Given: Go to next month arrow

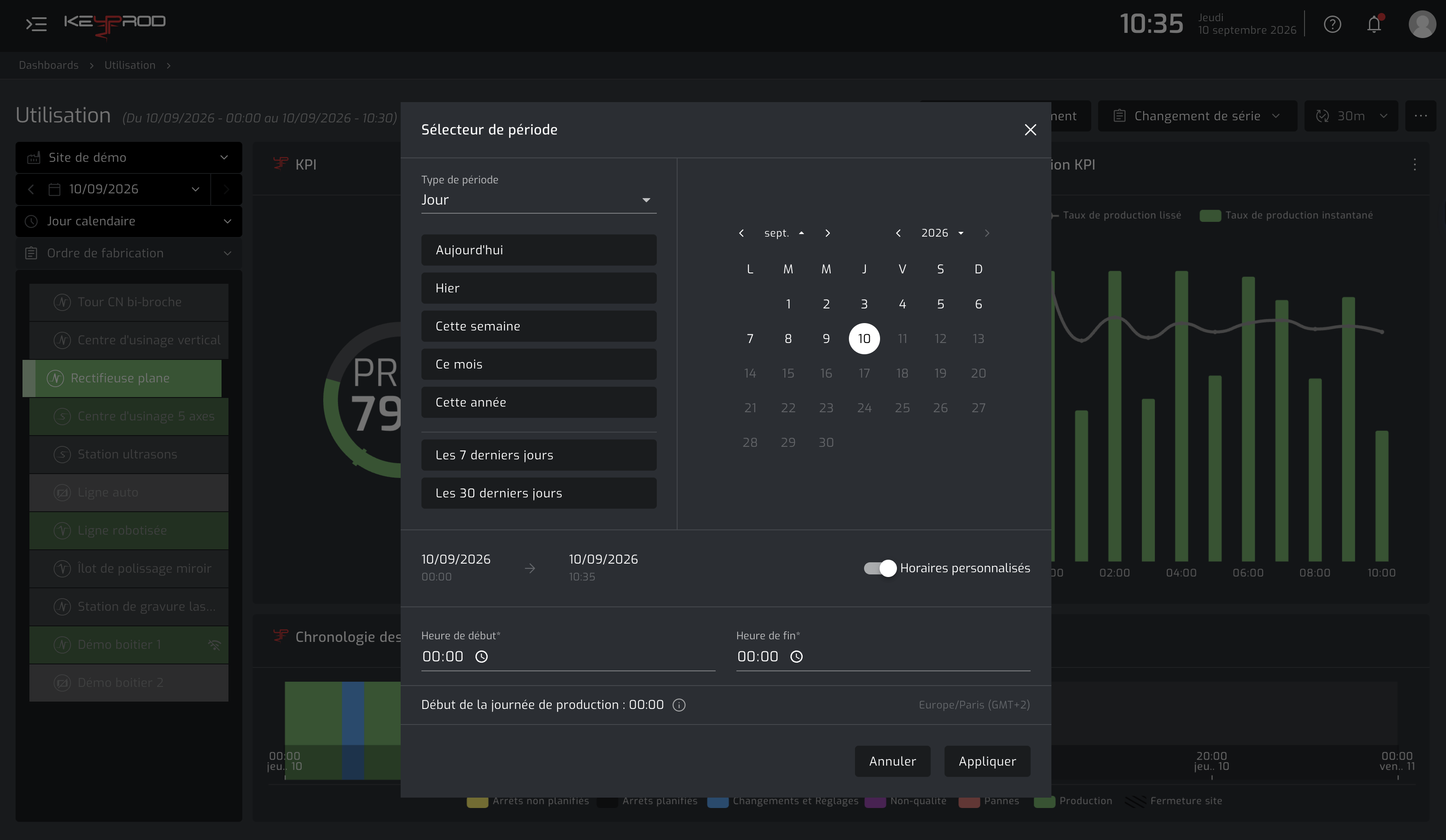Looking at the screenshot, I should pyautogui.click(x=827, y=233).
